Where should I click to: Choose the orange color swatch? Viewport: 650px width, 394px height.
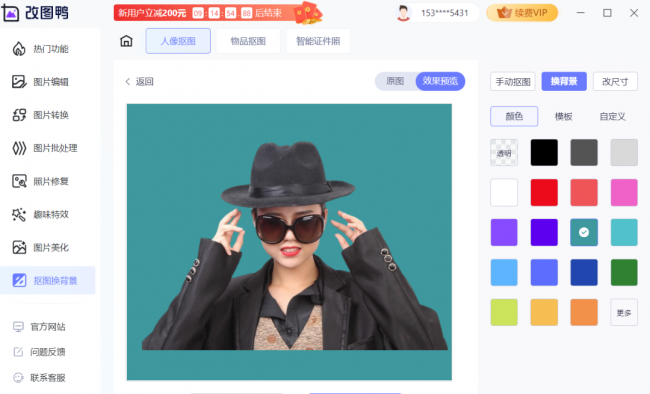click(584, 312)
